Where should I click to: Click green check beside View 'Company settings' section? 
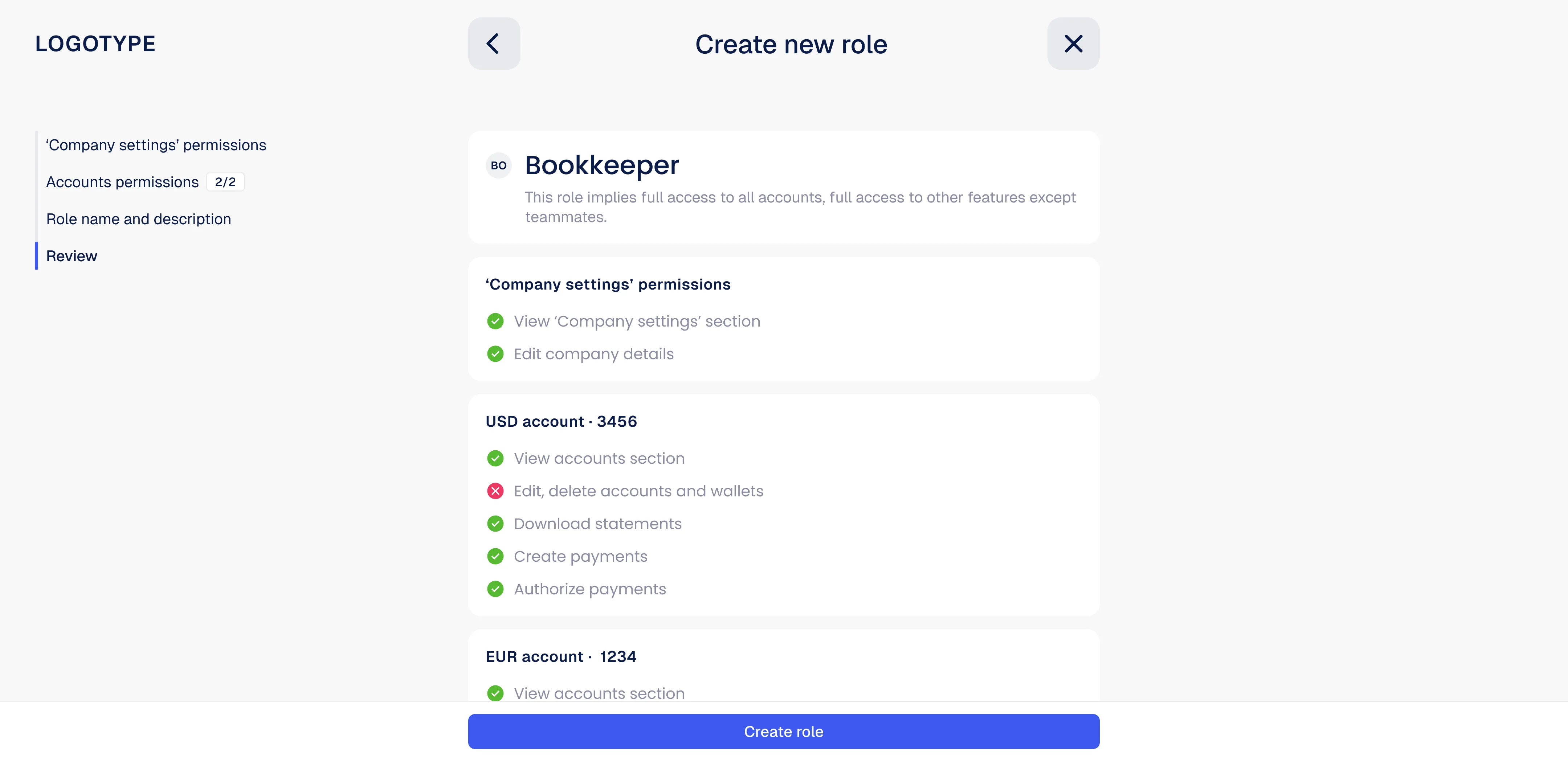(x=495, y=321)
